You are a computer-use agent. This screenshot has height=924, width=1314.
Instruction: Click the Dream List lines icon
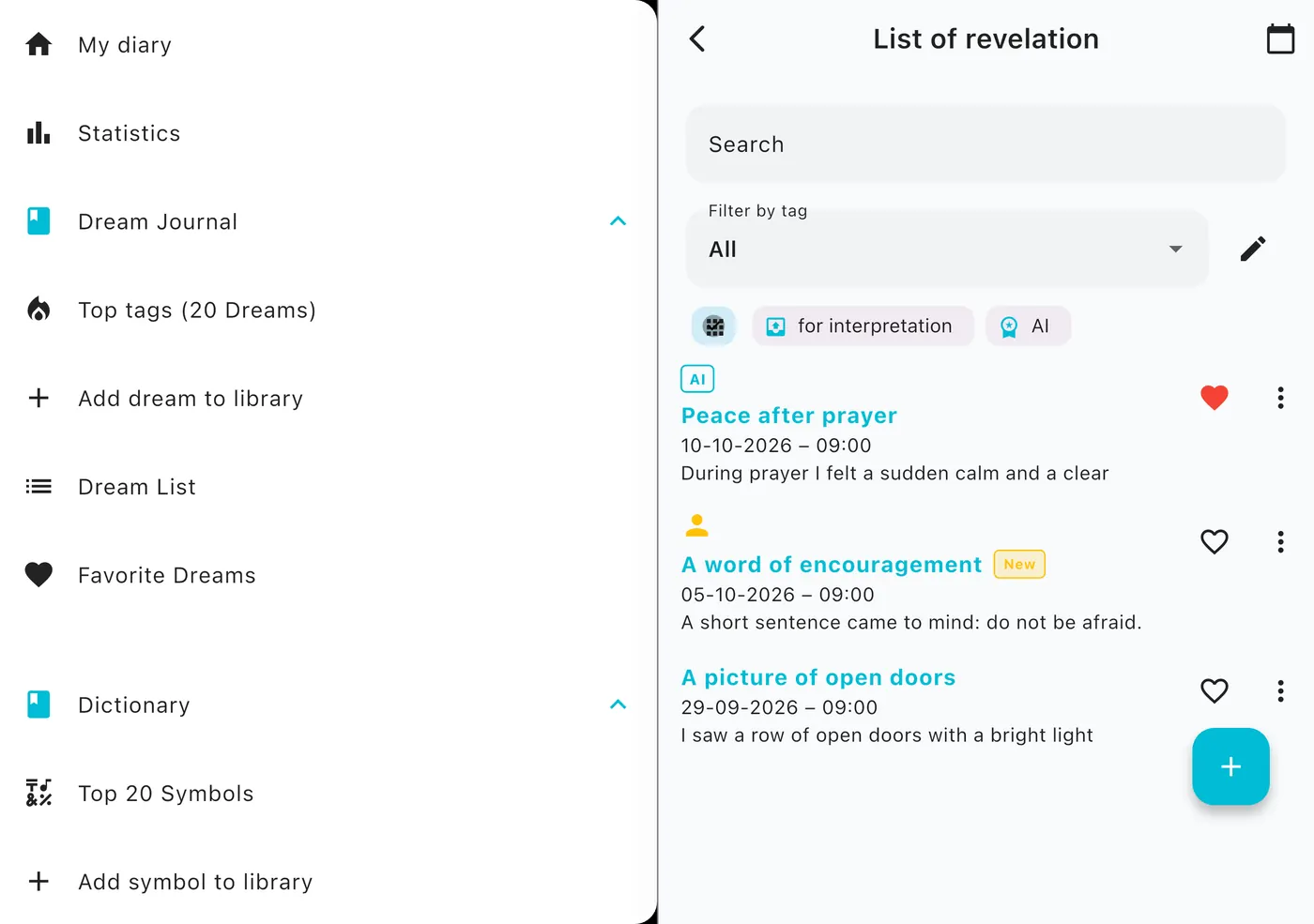pos(38,486)
